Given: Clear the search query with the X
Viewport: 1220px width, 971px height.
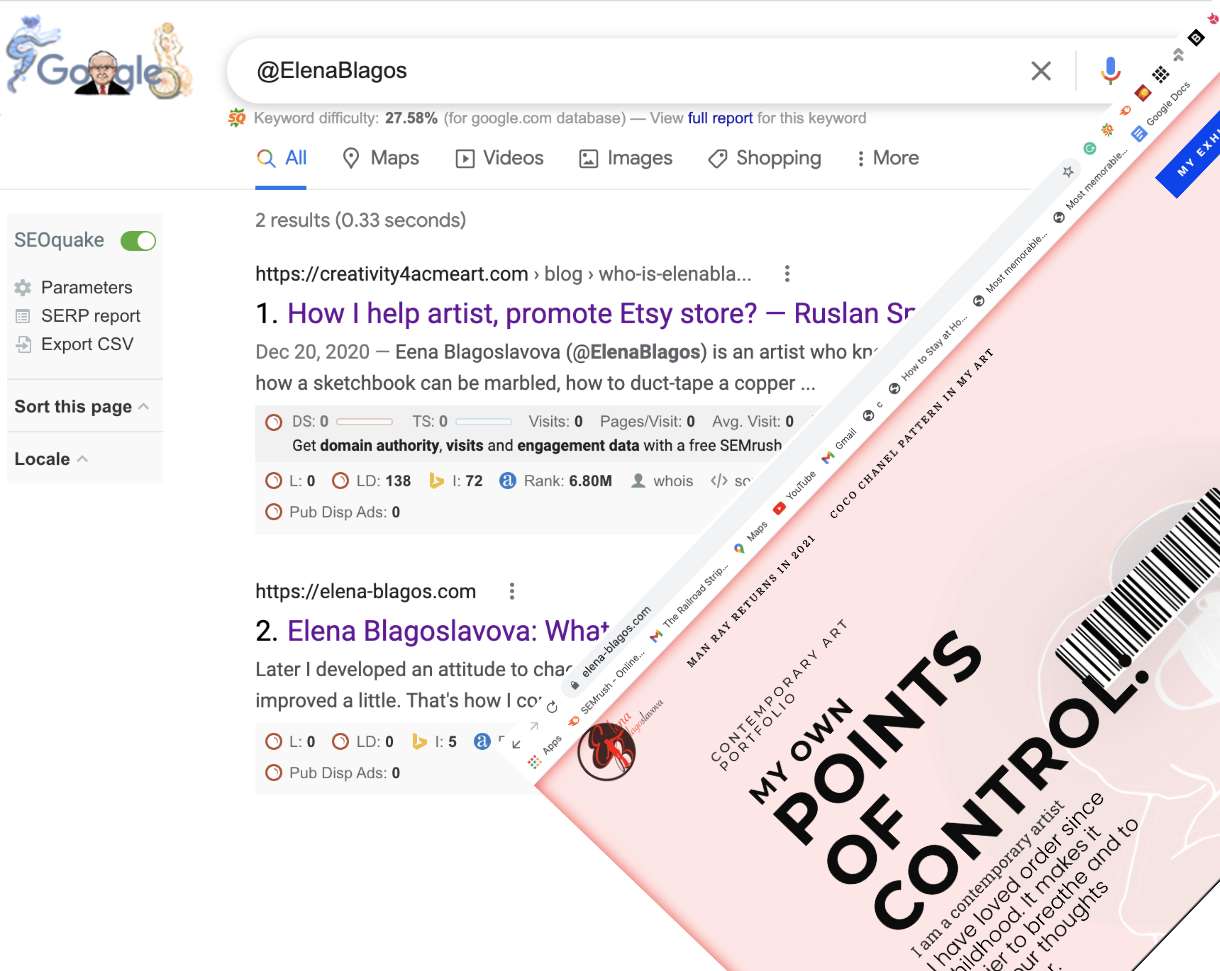Looking at the screenshot, I should 1041,70.
